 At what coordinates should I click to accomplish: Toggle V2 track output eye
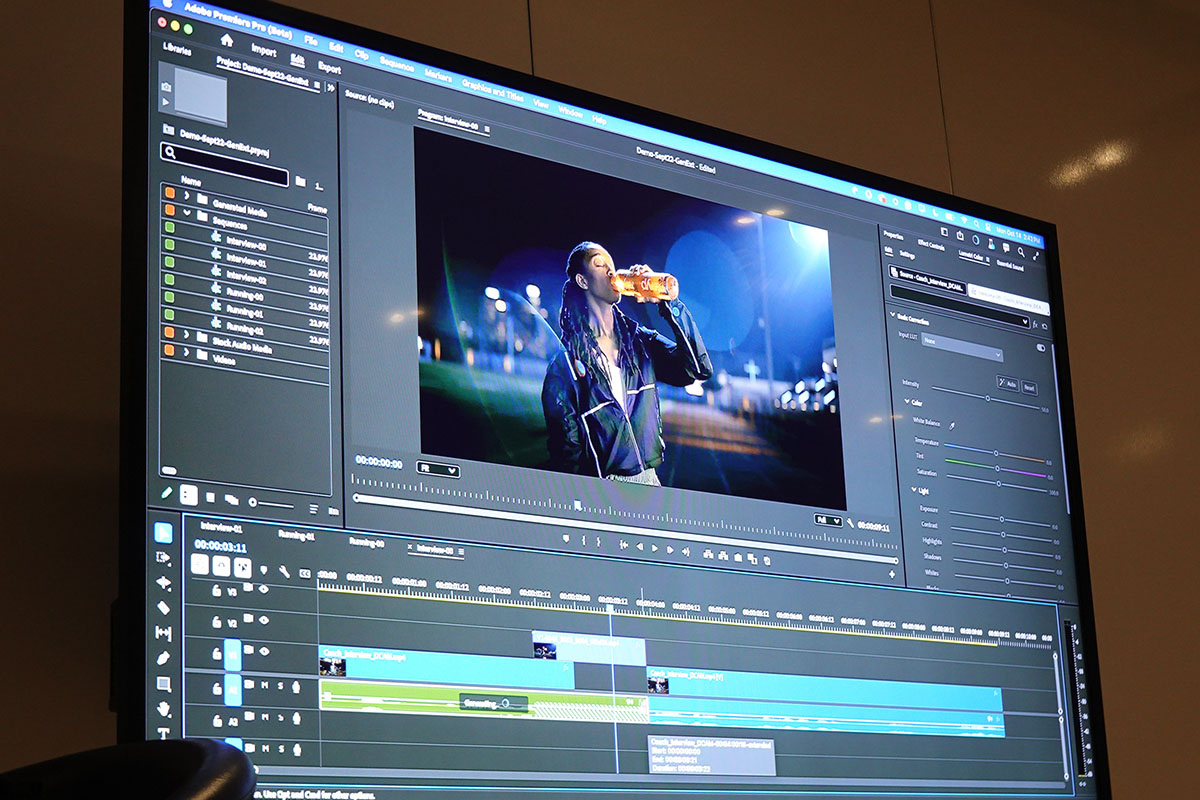[264, 619]
